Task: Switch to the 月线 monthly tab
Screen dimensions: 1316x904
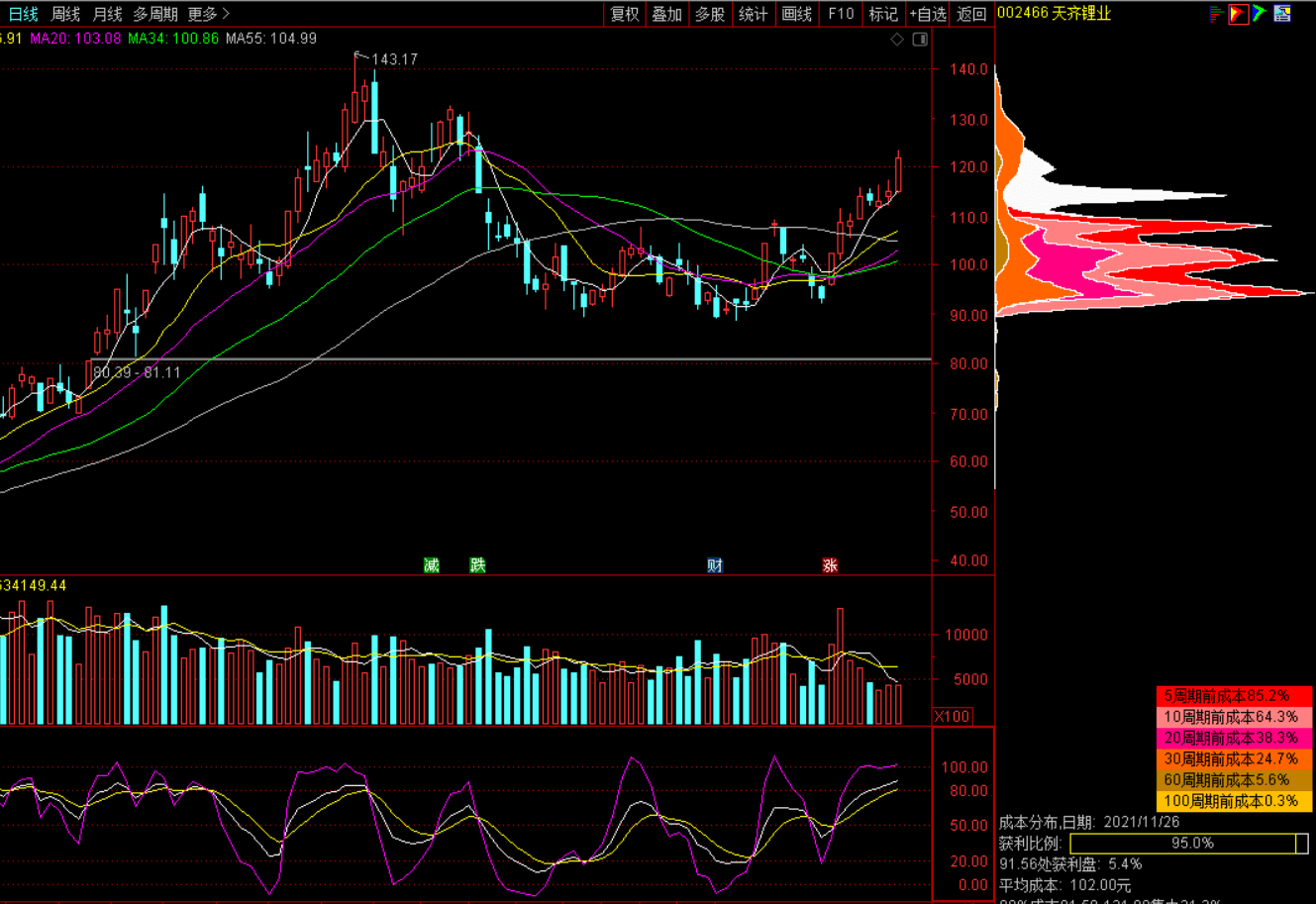Action: pyautogui.click(x=107, y=14)
